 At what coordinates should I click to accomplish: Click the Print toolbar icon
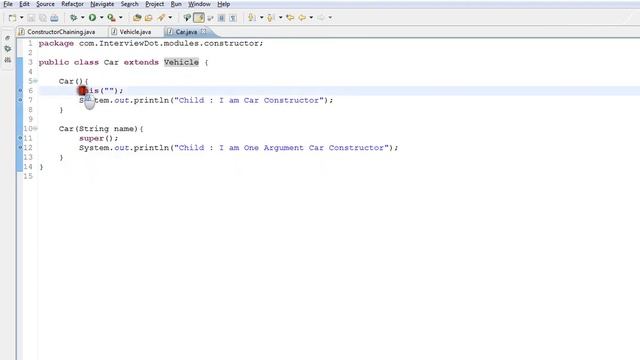click(54, 18)
